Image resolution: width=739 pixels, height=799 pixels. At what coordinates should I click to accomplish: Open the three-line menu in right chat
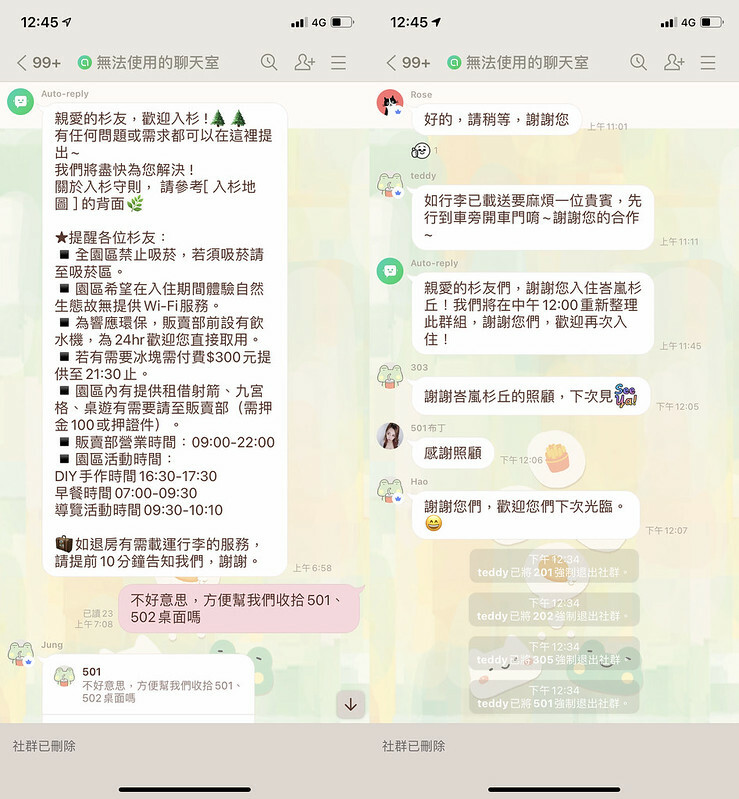tap(708, 62)
